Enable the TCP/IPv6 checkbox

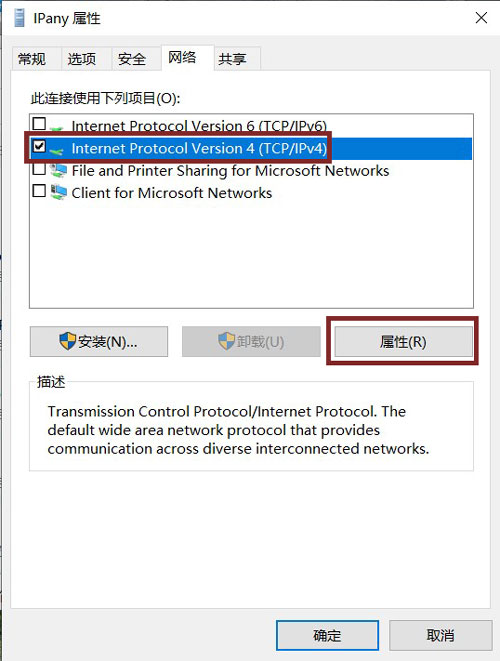coord(39,124)
